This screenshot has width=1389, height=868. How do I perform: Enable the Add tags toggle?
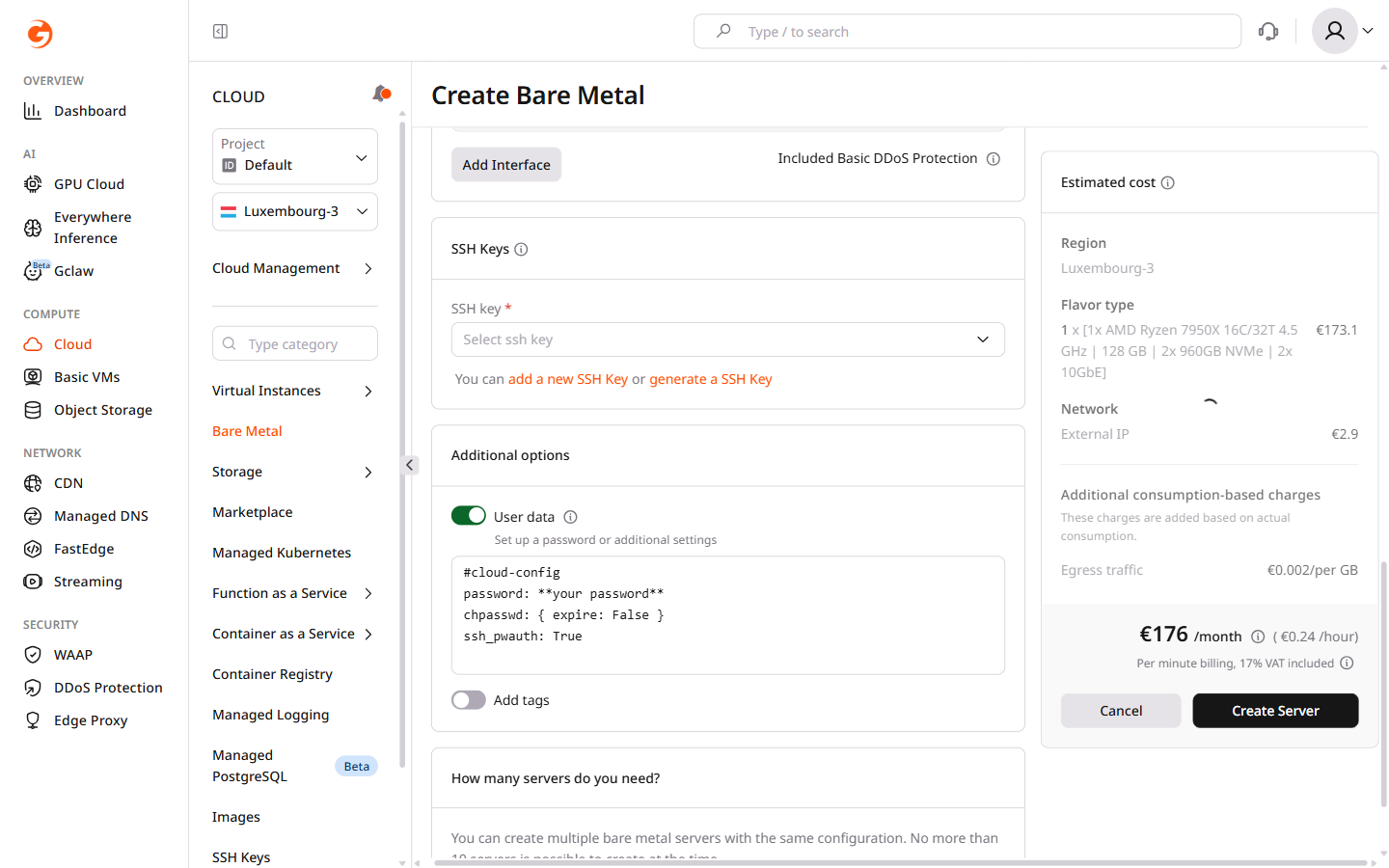click(469, 700)
